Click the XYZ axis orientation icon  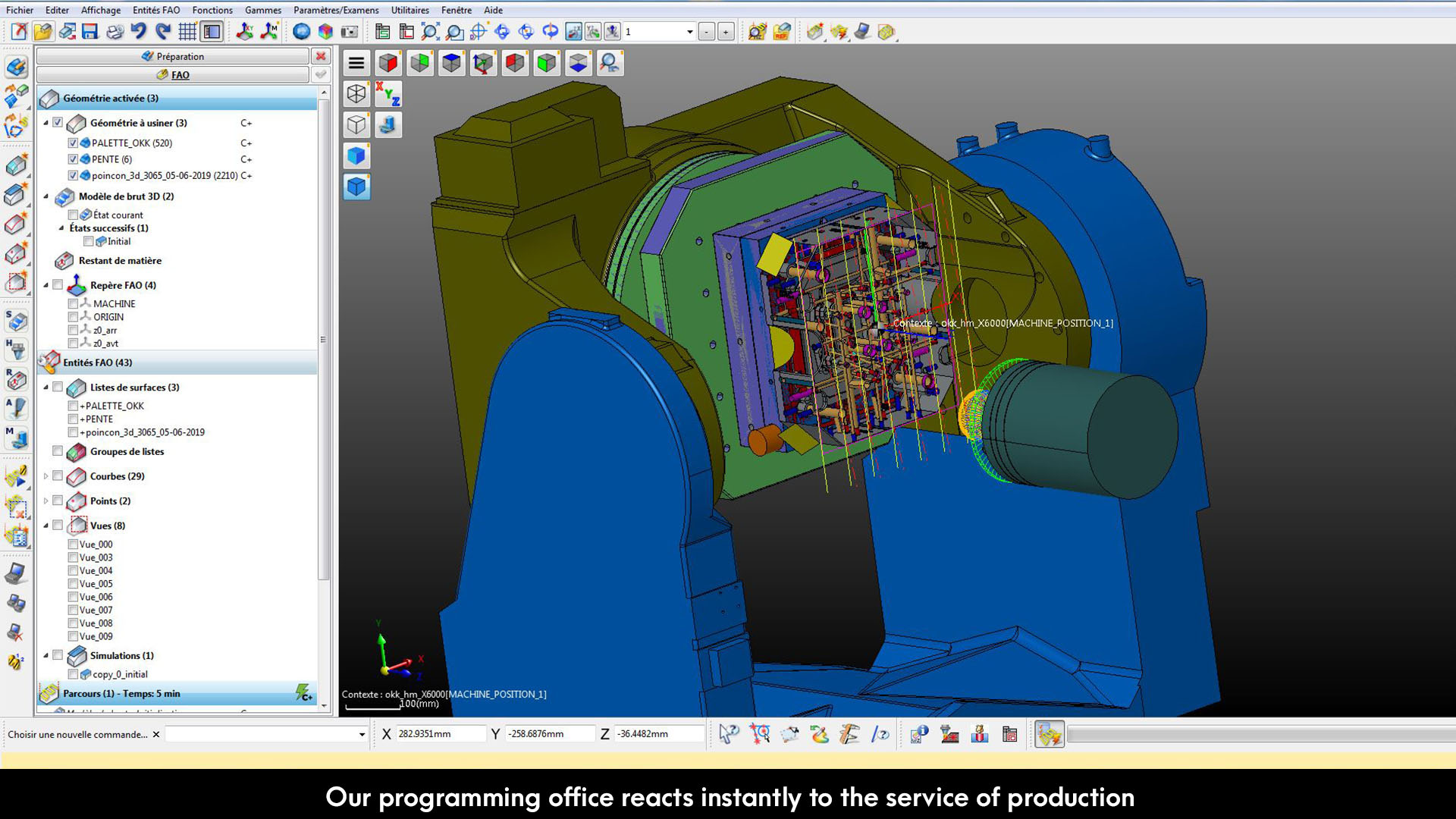tap(388, 94)
